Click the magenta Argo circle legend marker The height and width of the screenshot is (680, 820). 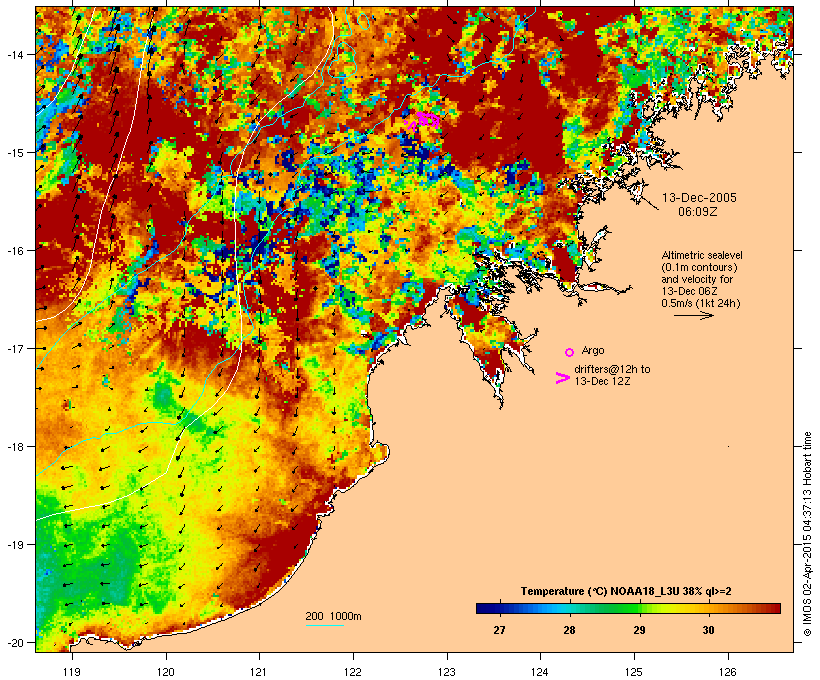[x=570, y=352]
